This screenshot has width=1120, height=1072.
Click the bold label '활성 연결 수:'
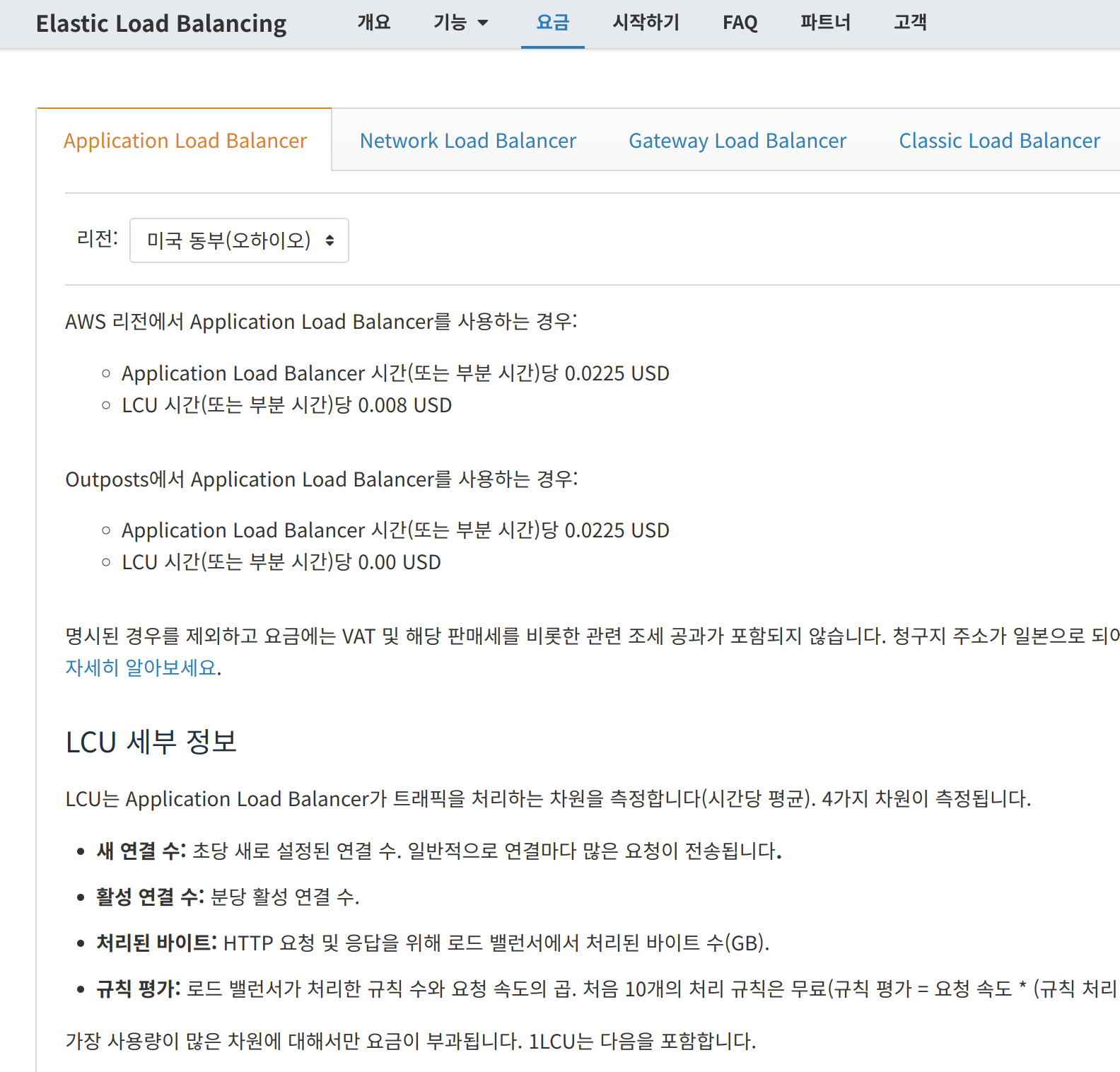[151, 897]
